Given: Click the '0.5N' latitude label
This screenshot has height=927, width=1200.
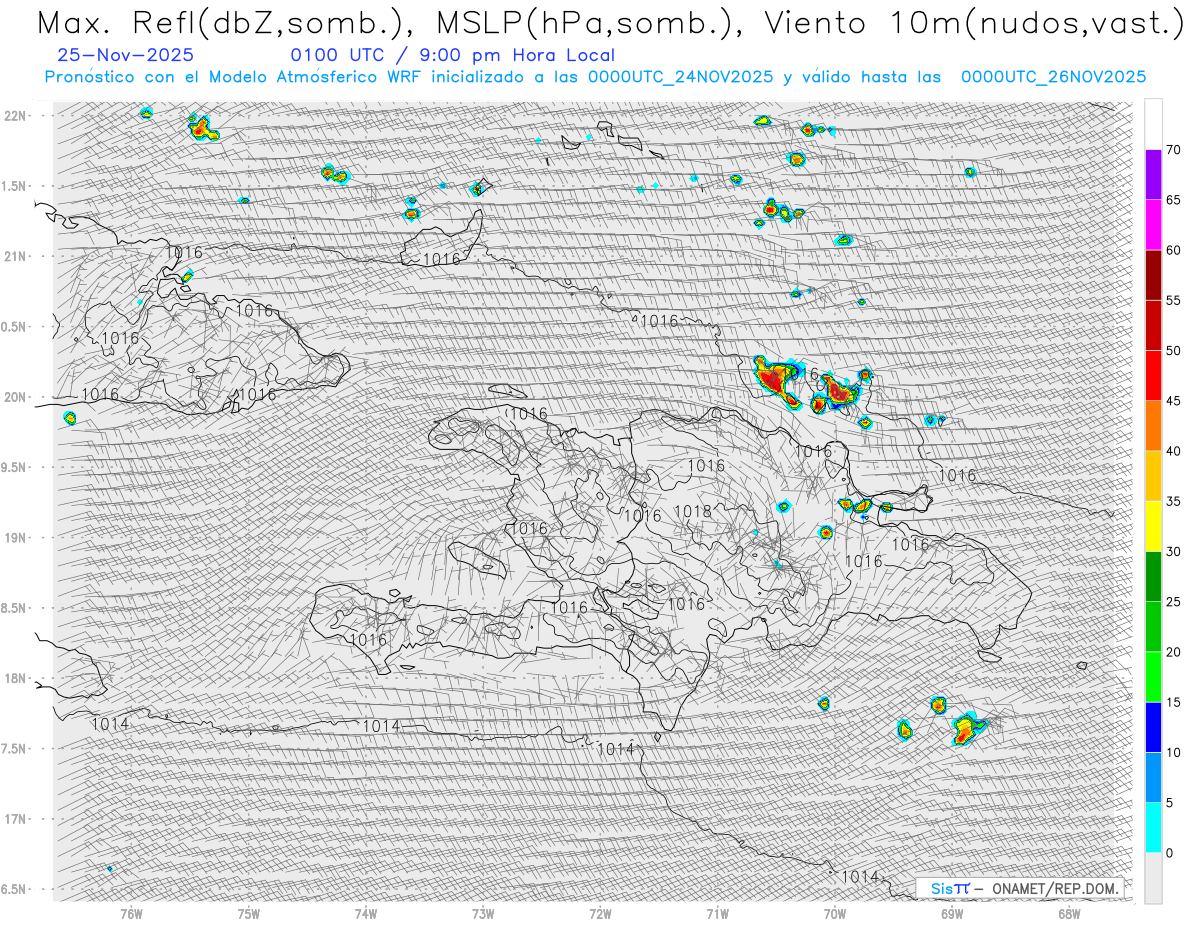Looking at the screenshot, I should [x=14, y=327].
